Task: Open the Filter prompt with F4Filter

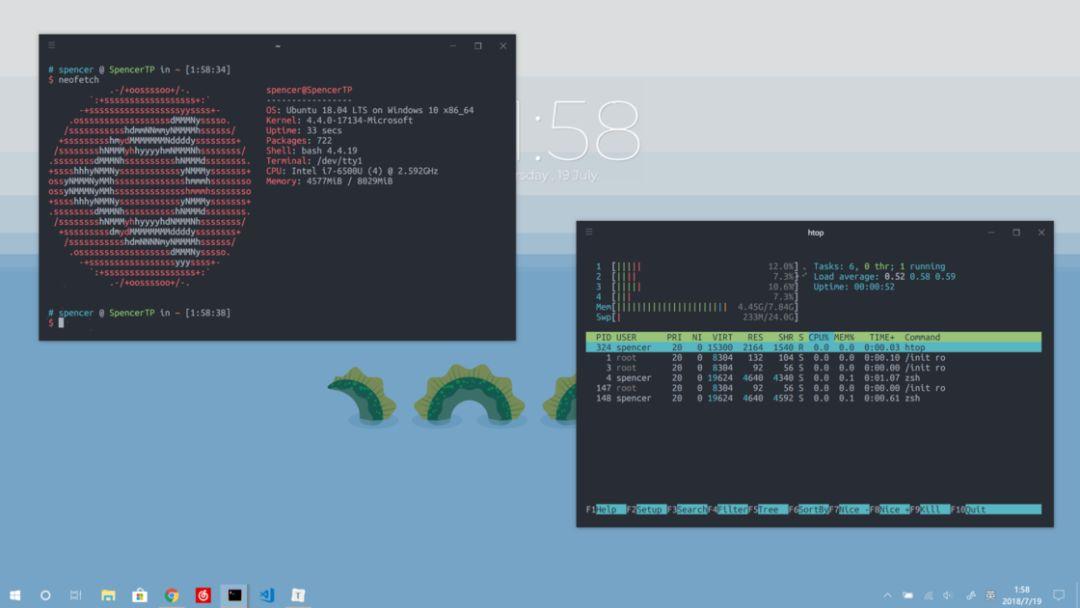Action: pos(727,509)
